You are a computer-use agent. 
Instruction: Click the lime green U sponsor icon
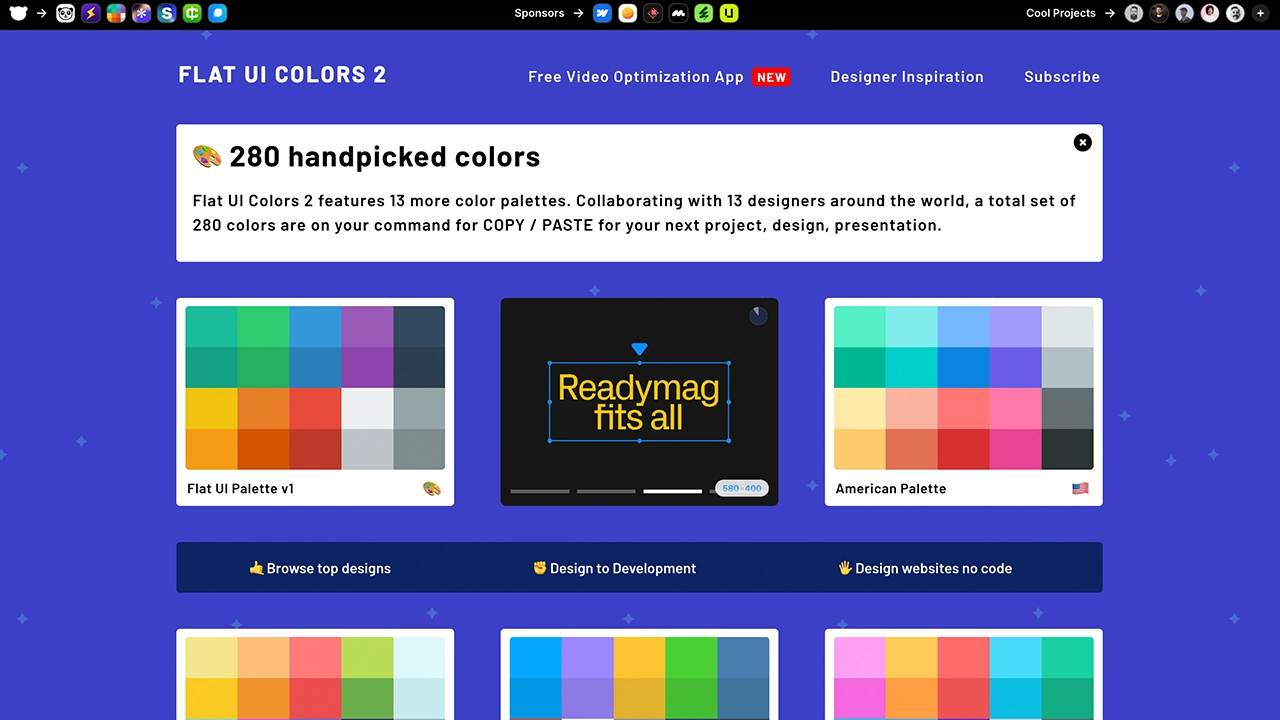(x=730, y=13)
